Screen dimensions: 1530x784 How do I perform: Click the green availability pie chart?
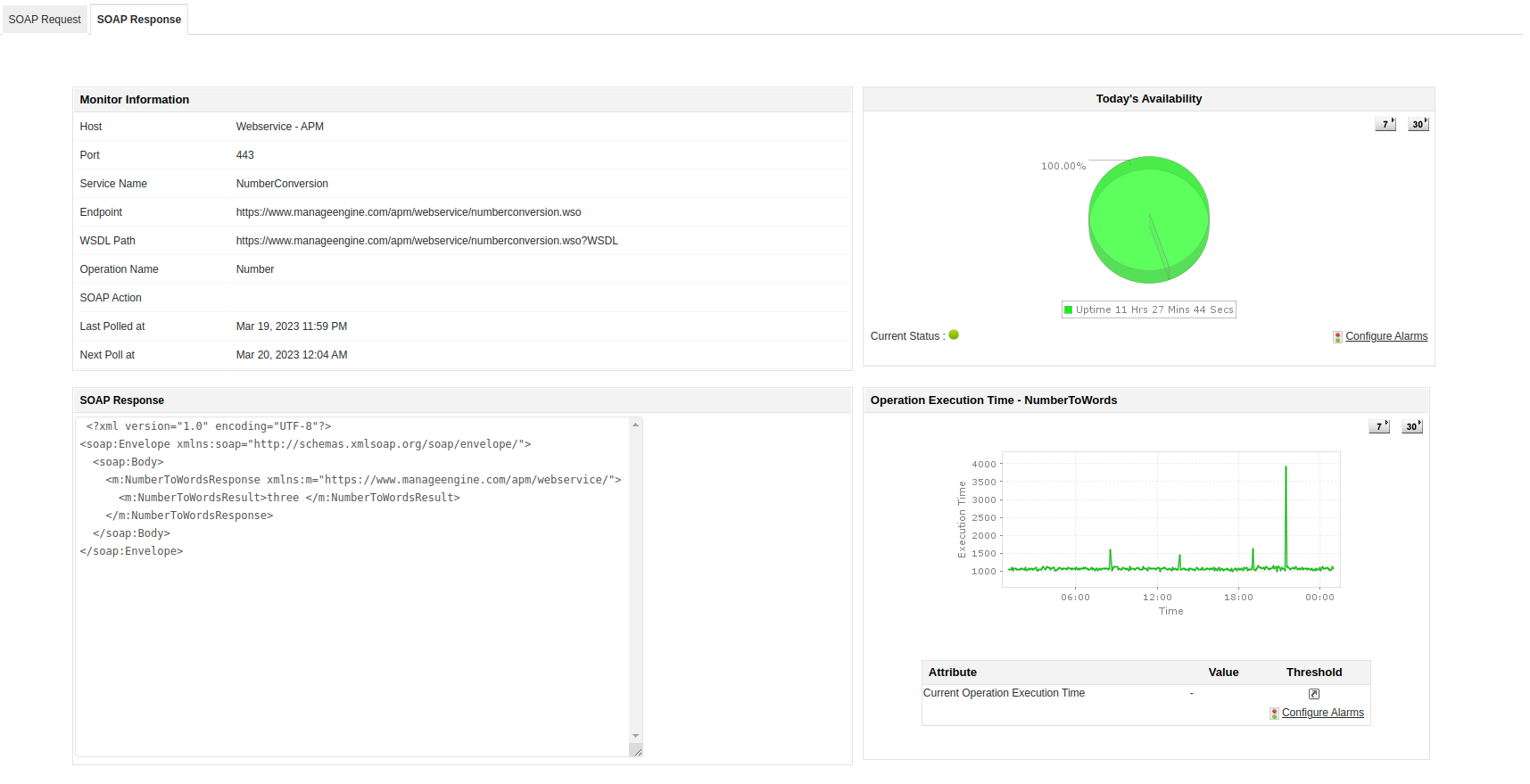tap(1148, 219)
